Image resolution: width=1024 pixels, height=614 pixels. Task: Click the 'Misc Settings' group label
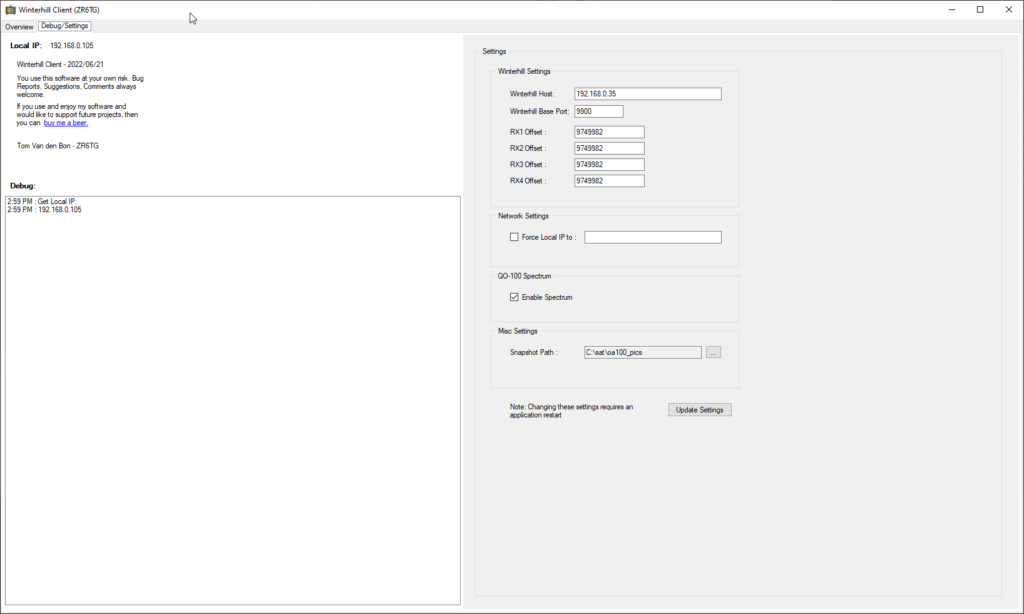click(518, 331)
